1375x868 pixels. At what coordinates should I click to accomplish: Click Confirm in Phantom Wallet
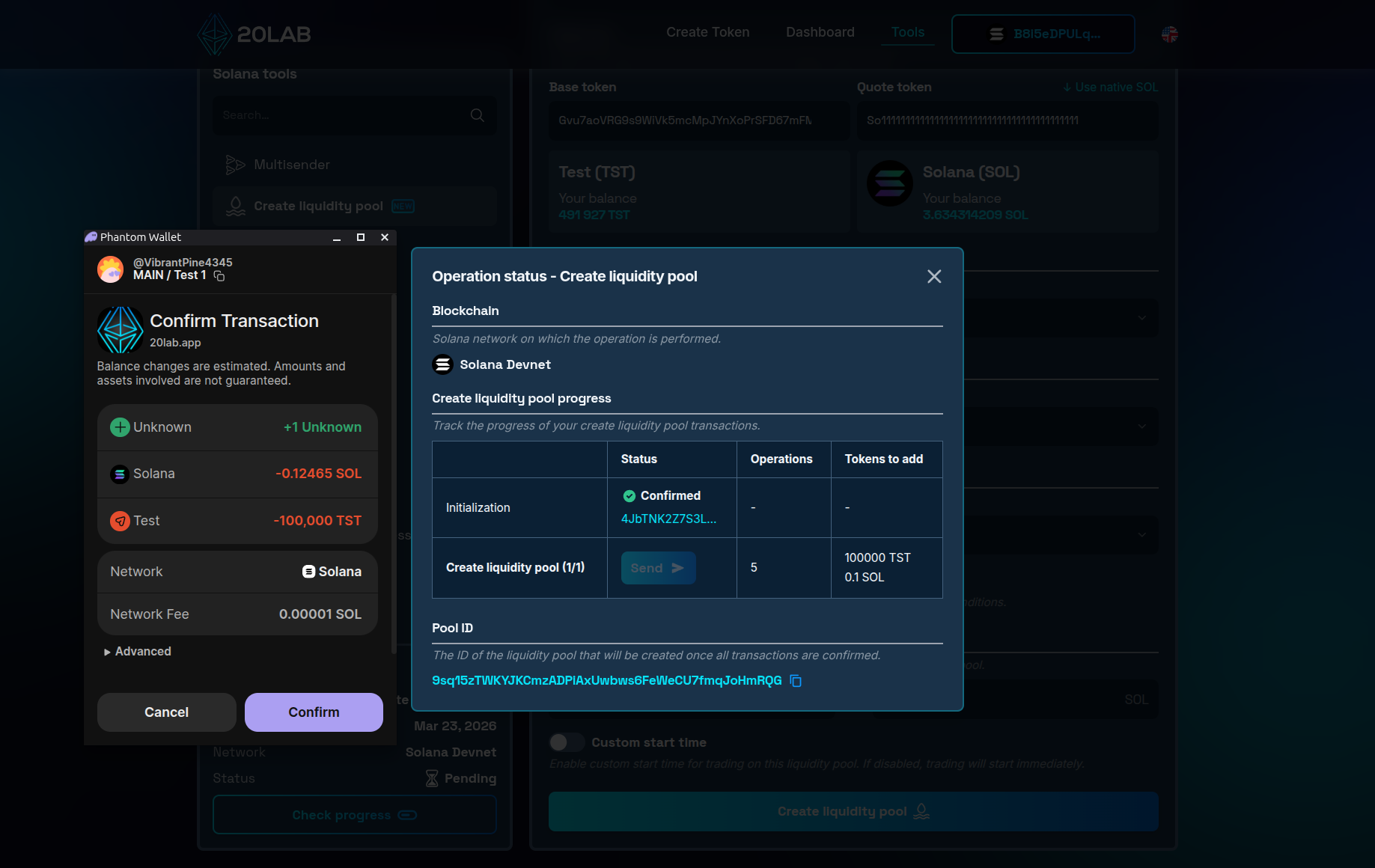pyautogui.click(x=314, y=712)
